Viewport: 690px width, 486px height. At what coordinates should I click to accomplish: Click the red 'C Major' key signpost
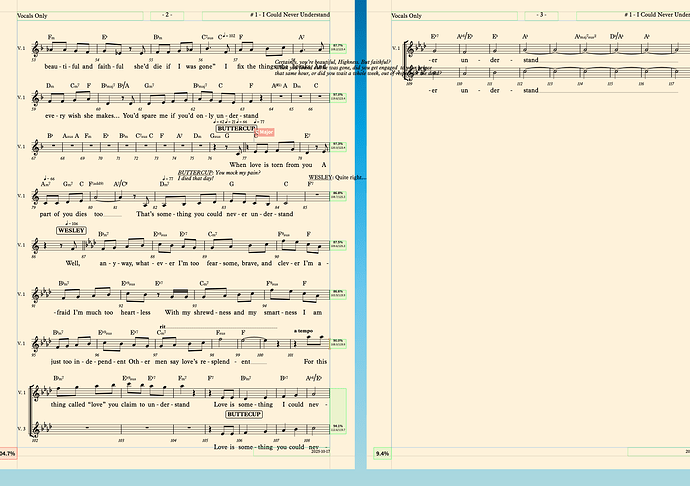tap(265, 132)
